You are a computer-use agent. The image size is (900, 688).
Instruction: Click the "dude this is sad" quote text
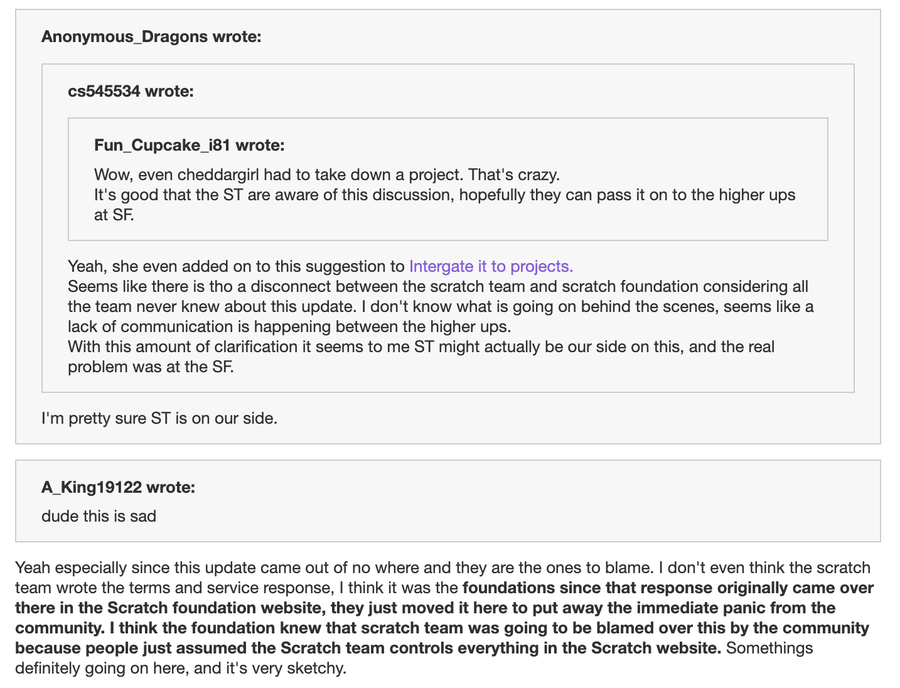98,516
